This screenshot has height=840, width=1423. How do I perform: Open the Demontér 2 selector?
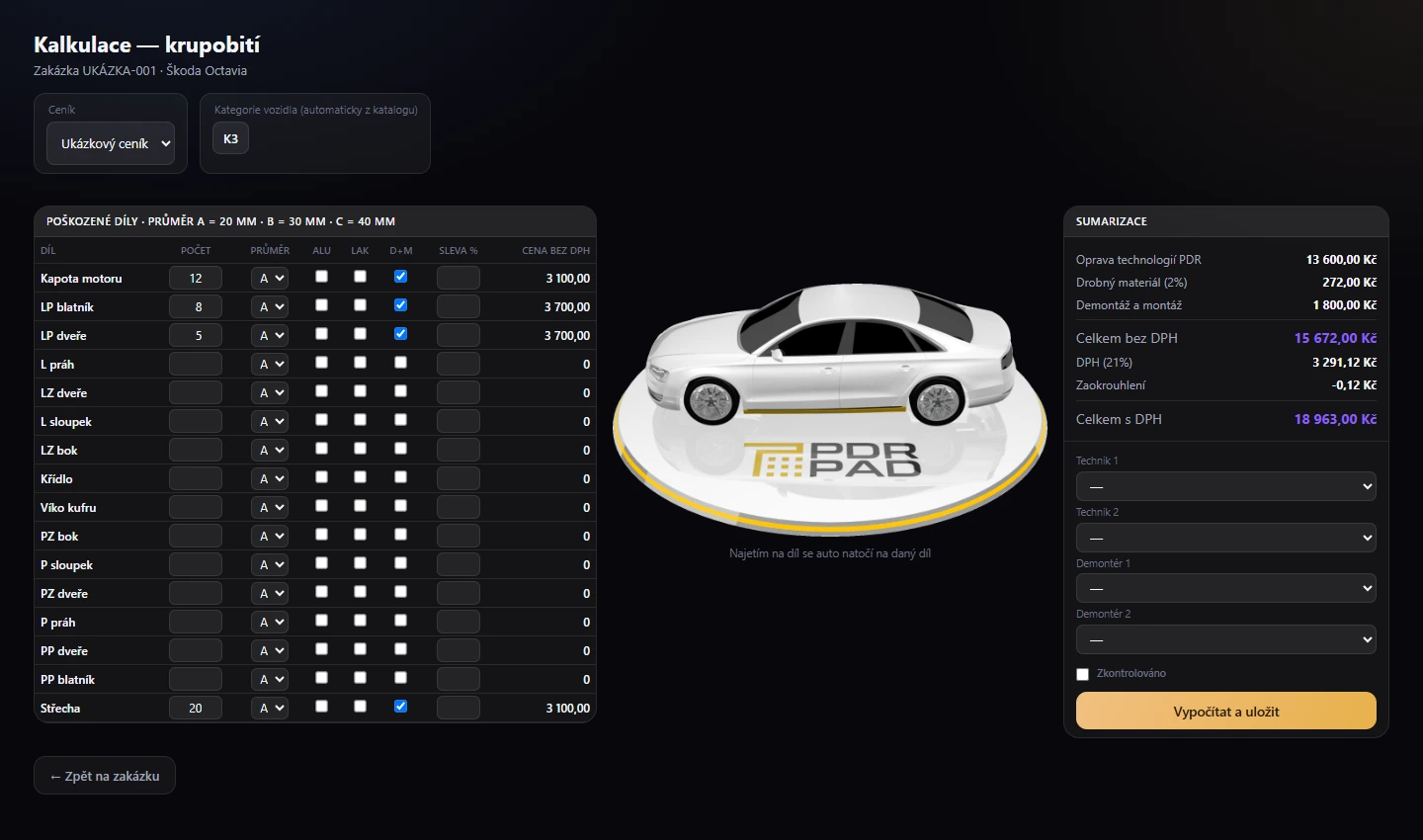coord(1225,639)
